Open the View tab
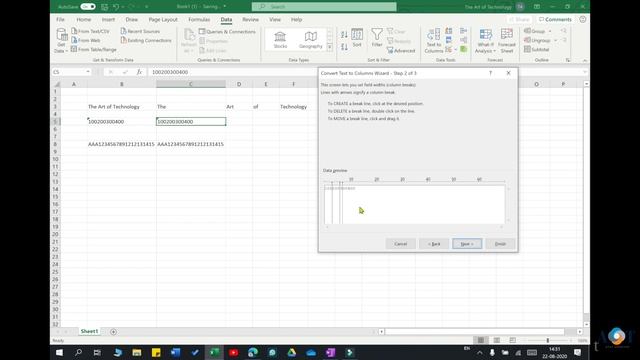 [275, 19]
